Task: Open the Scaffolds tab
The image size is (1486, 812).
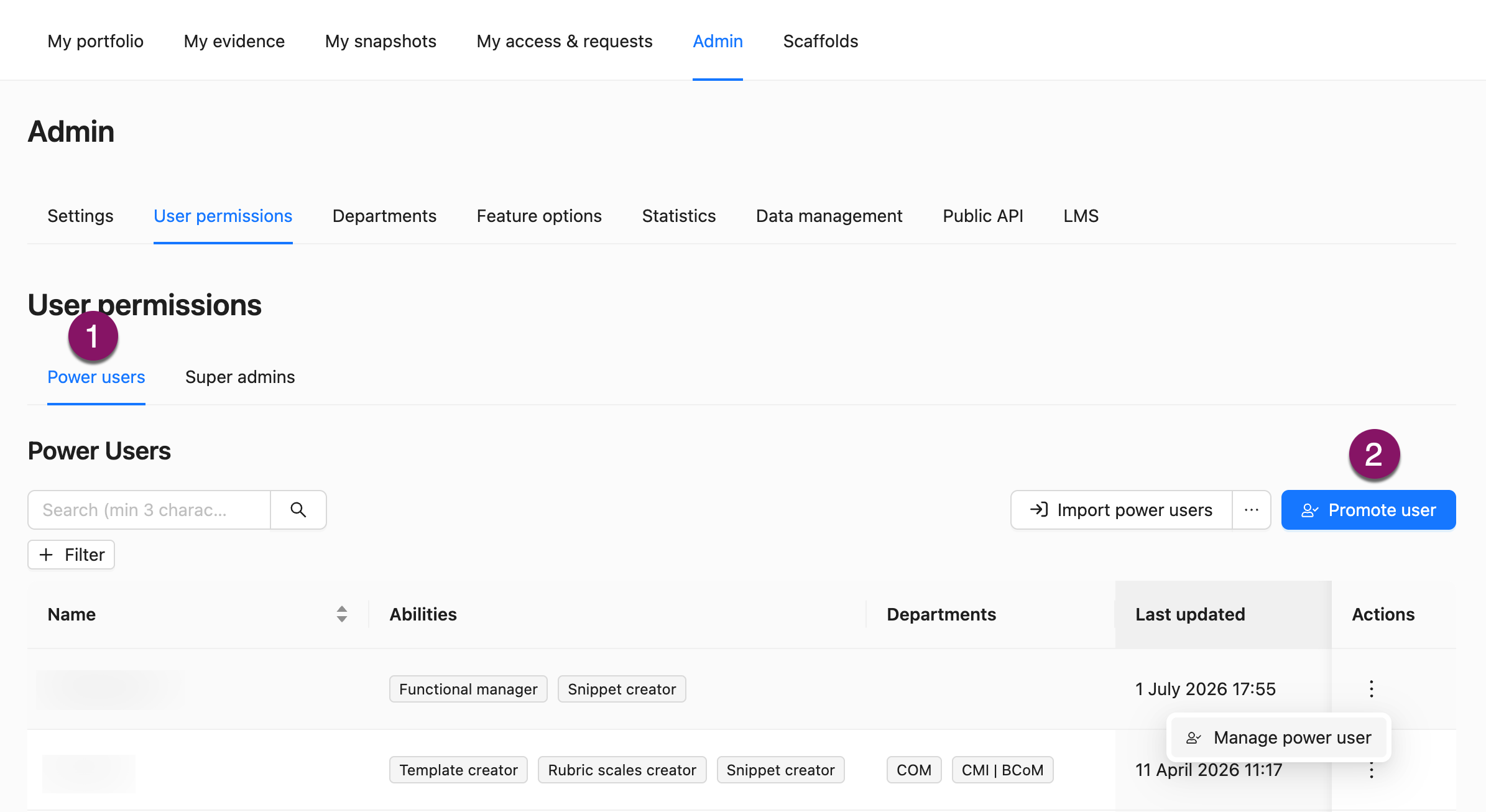Action: tap(821, 41)
